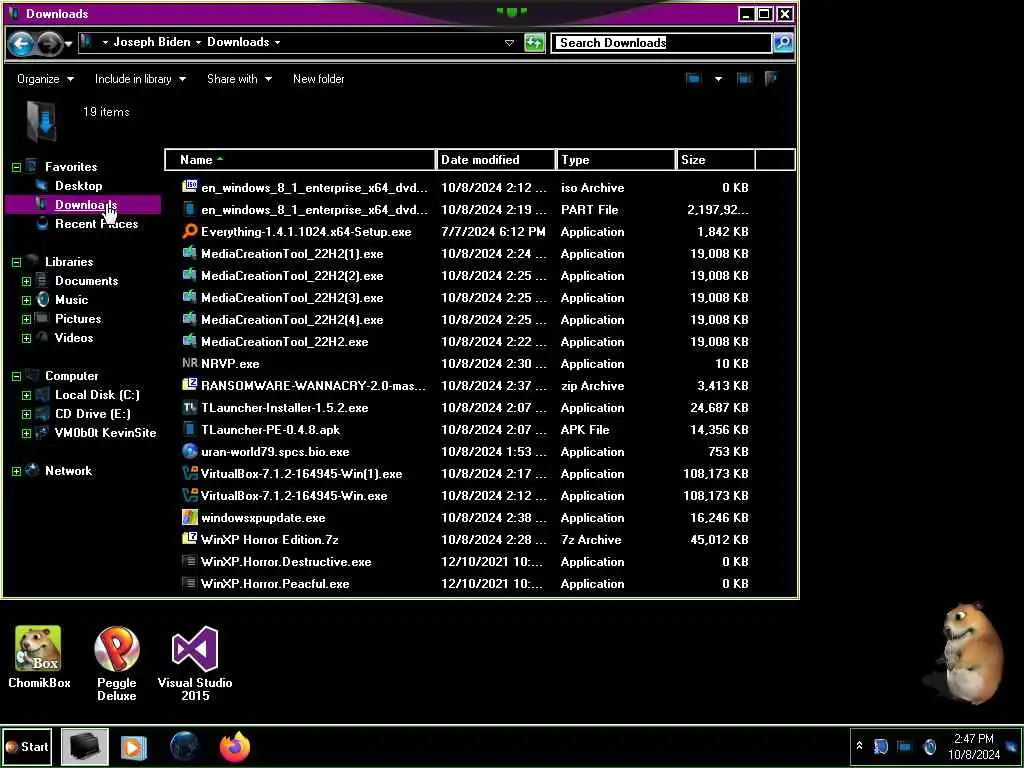Sort by the Type column header
Screen dimensions: 1024x768
[616, 160]
